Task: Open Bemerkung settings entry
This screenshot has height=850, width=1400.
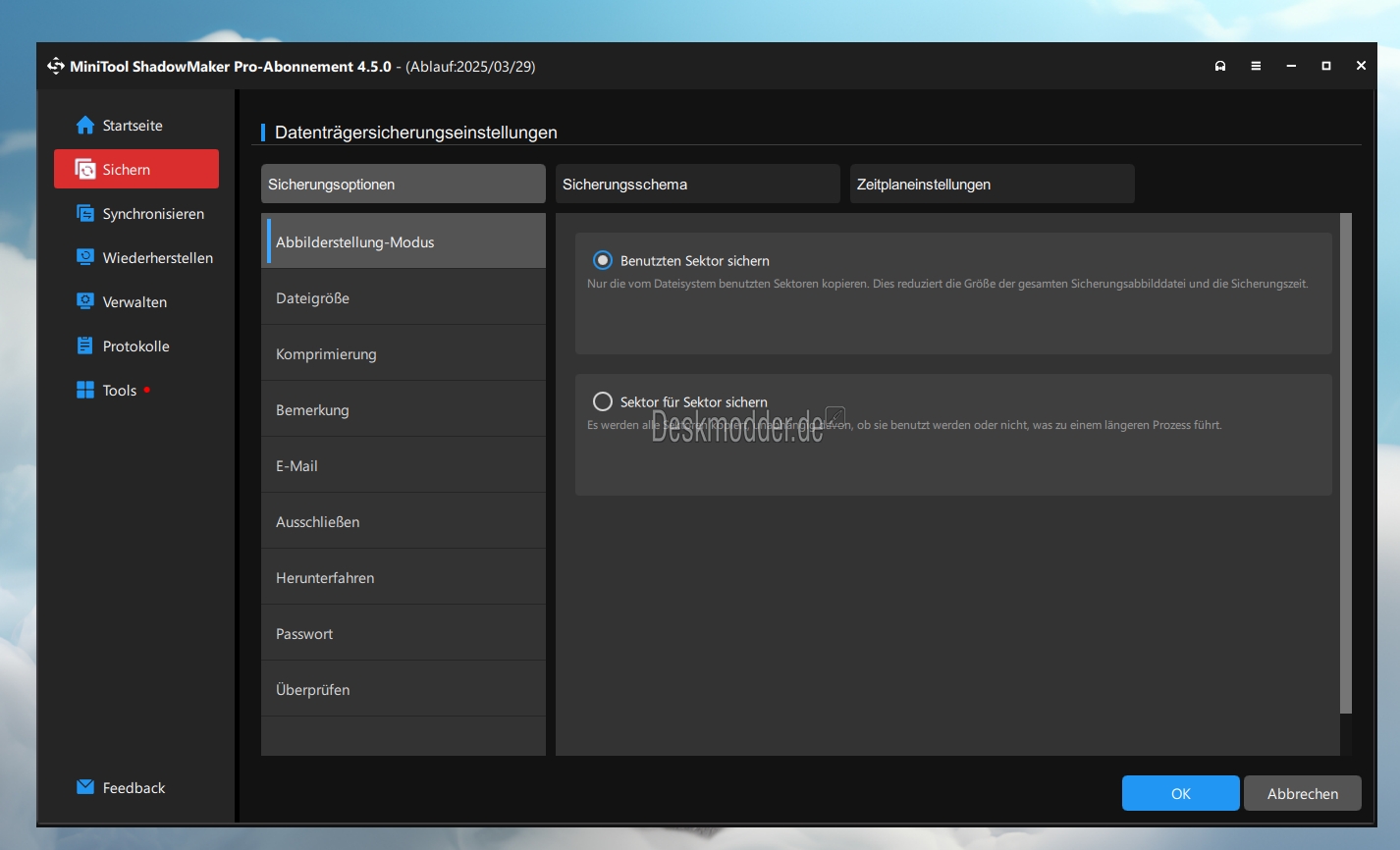Action: 404,409
